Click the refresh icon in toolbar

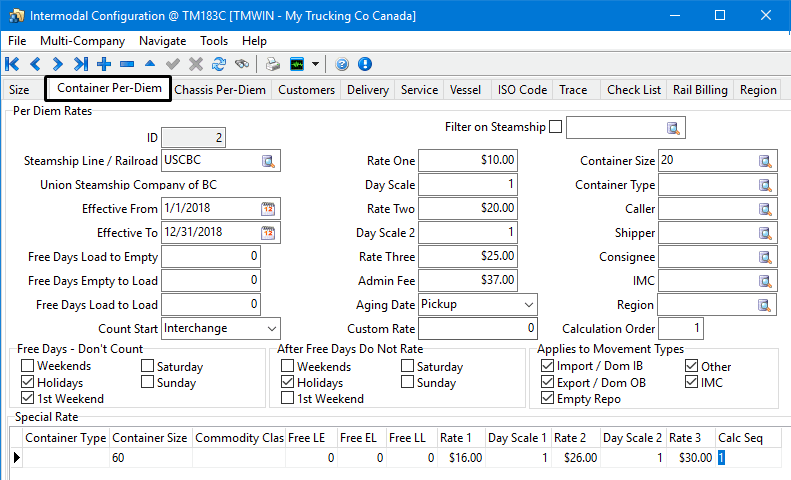pyautogui.click(x=218, y=64)
